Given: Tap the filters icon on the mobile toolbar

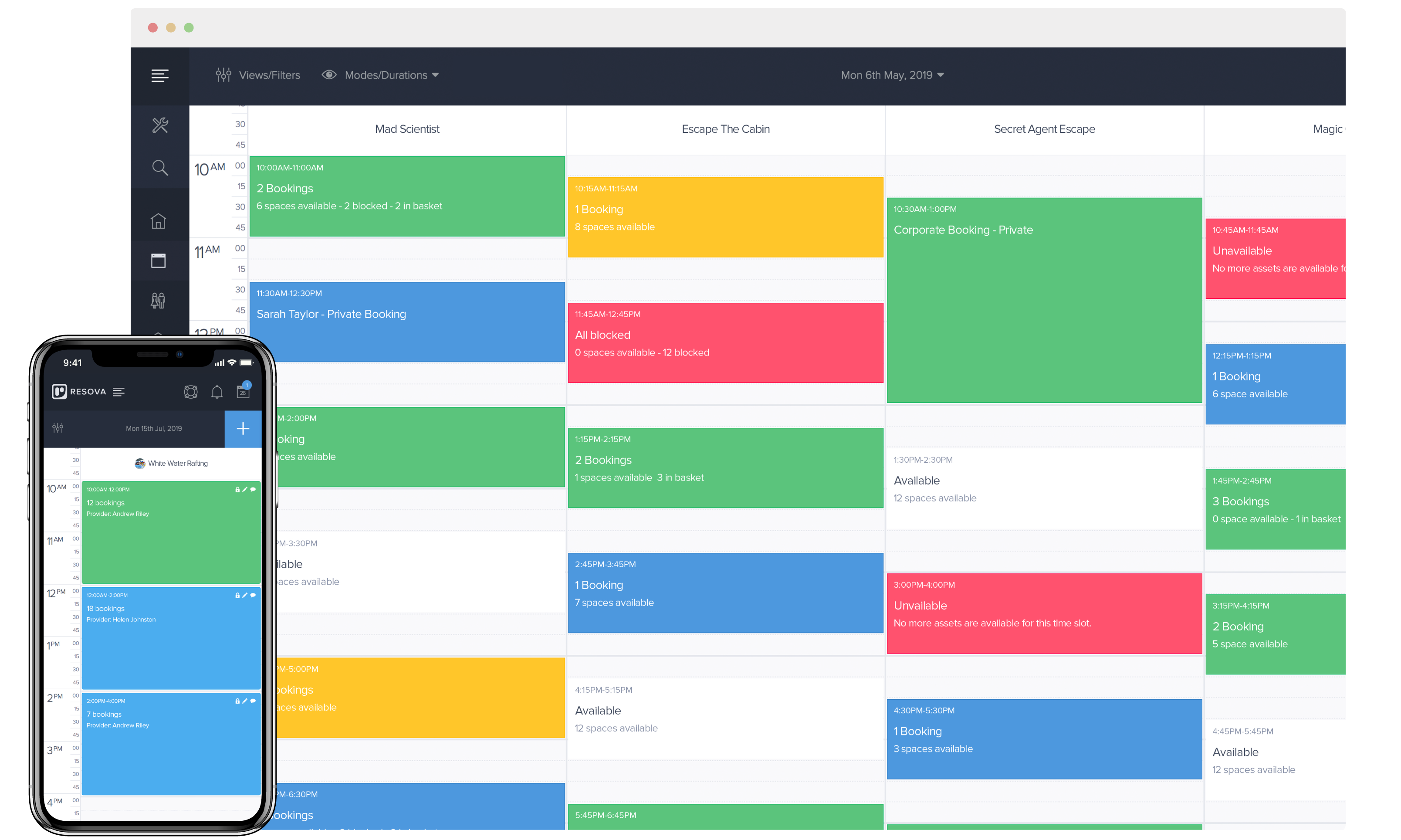Looking at the screenshot, I should pos(57,428).
